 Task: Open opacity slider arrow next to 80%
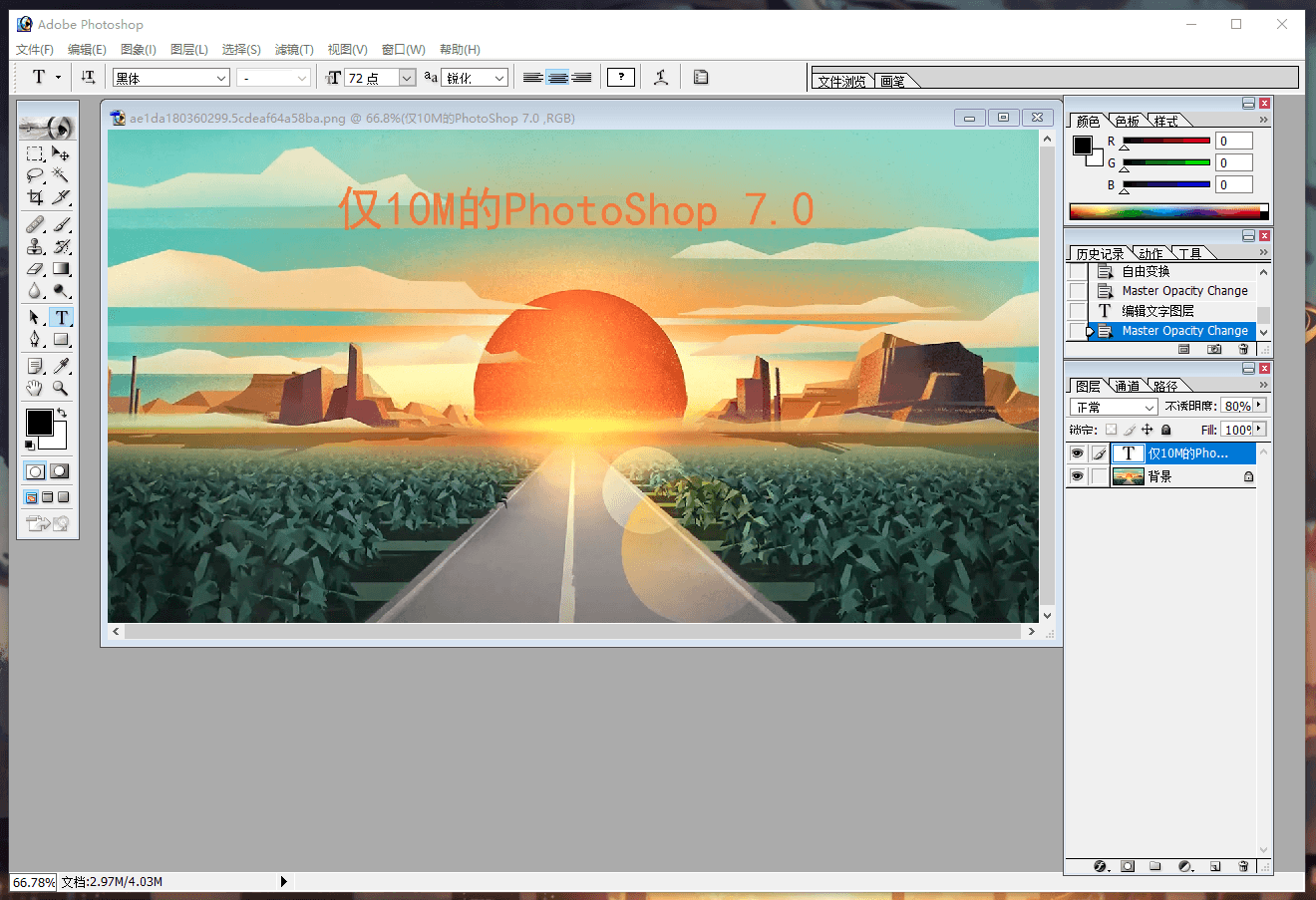coord(1260,406)
